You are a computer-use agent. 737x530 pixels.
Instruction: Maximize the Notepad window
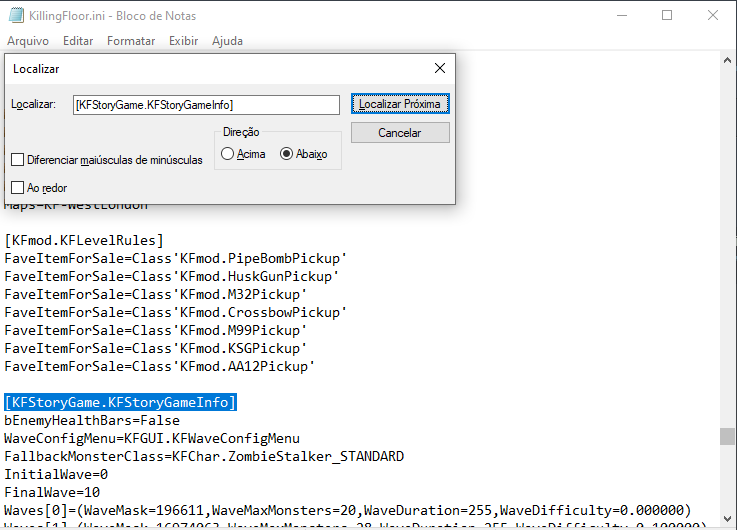tap(666, 16)
